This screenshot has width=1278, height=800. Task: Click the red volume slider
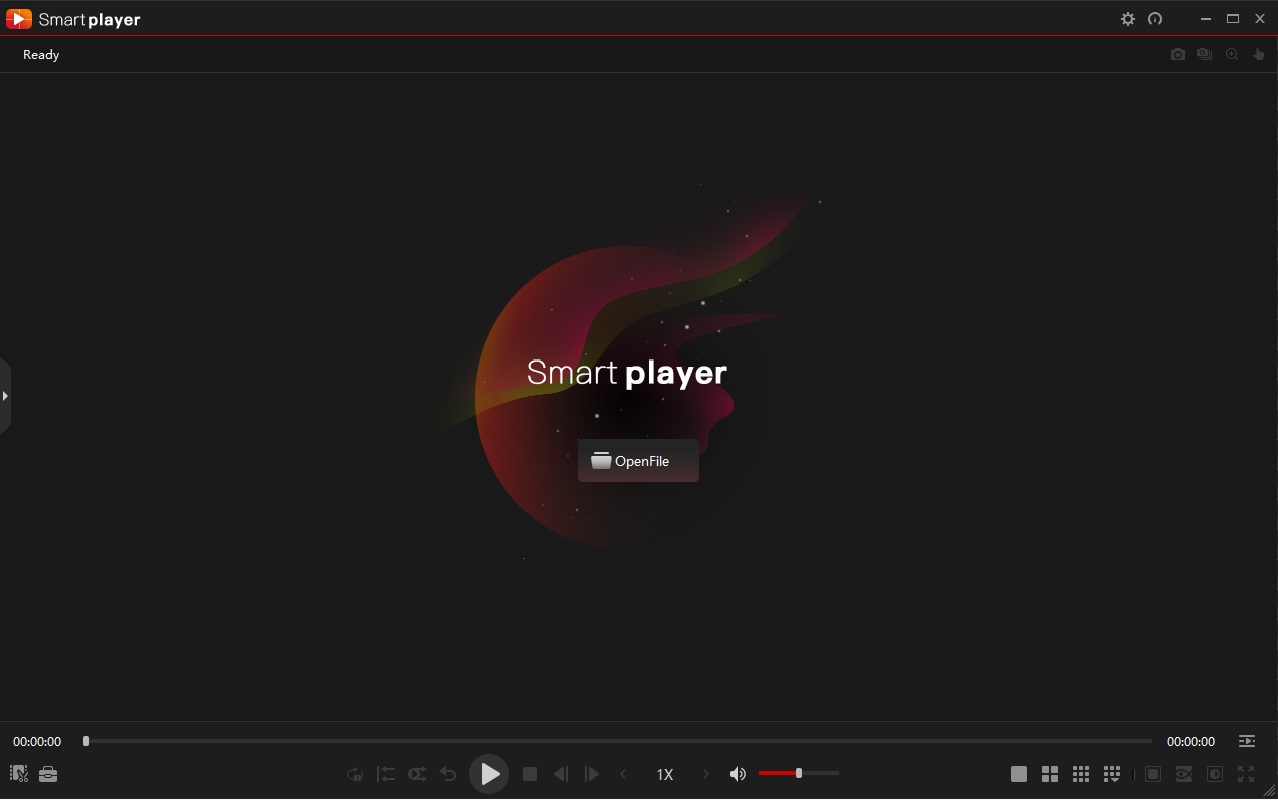pyautogui.click(x=798, y=773)
